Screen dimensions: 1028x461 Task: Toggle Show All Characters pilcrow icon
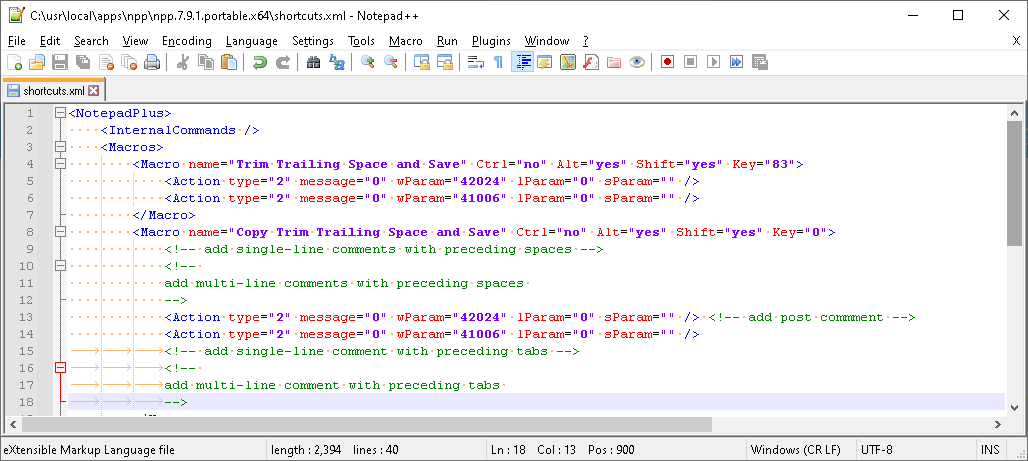tap(498, 62)
